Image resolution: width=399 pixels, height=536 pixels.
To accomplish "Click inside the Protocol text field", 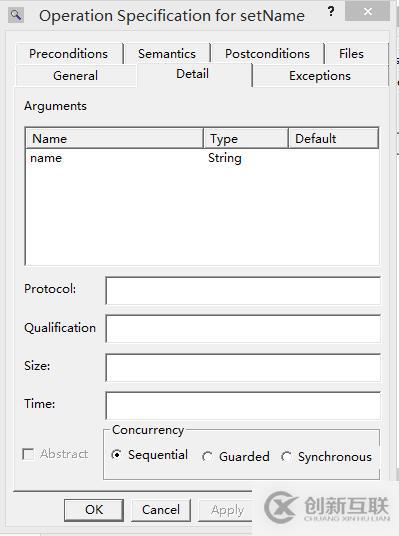I will coord(243,291).
